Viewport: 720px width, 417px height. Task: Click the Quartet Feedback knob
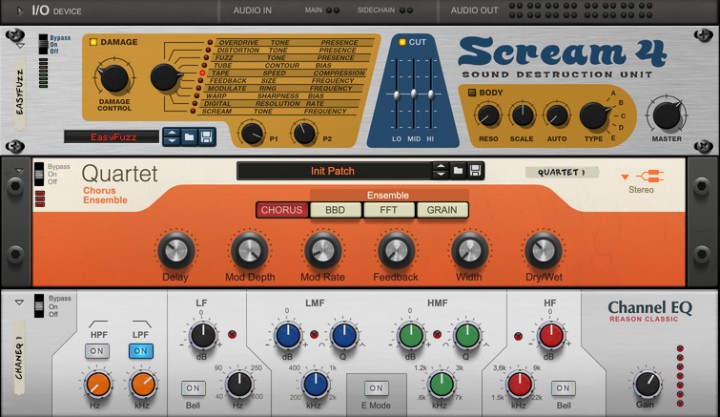pos(396,251)
